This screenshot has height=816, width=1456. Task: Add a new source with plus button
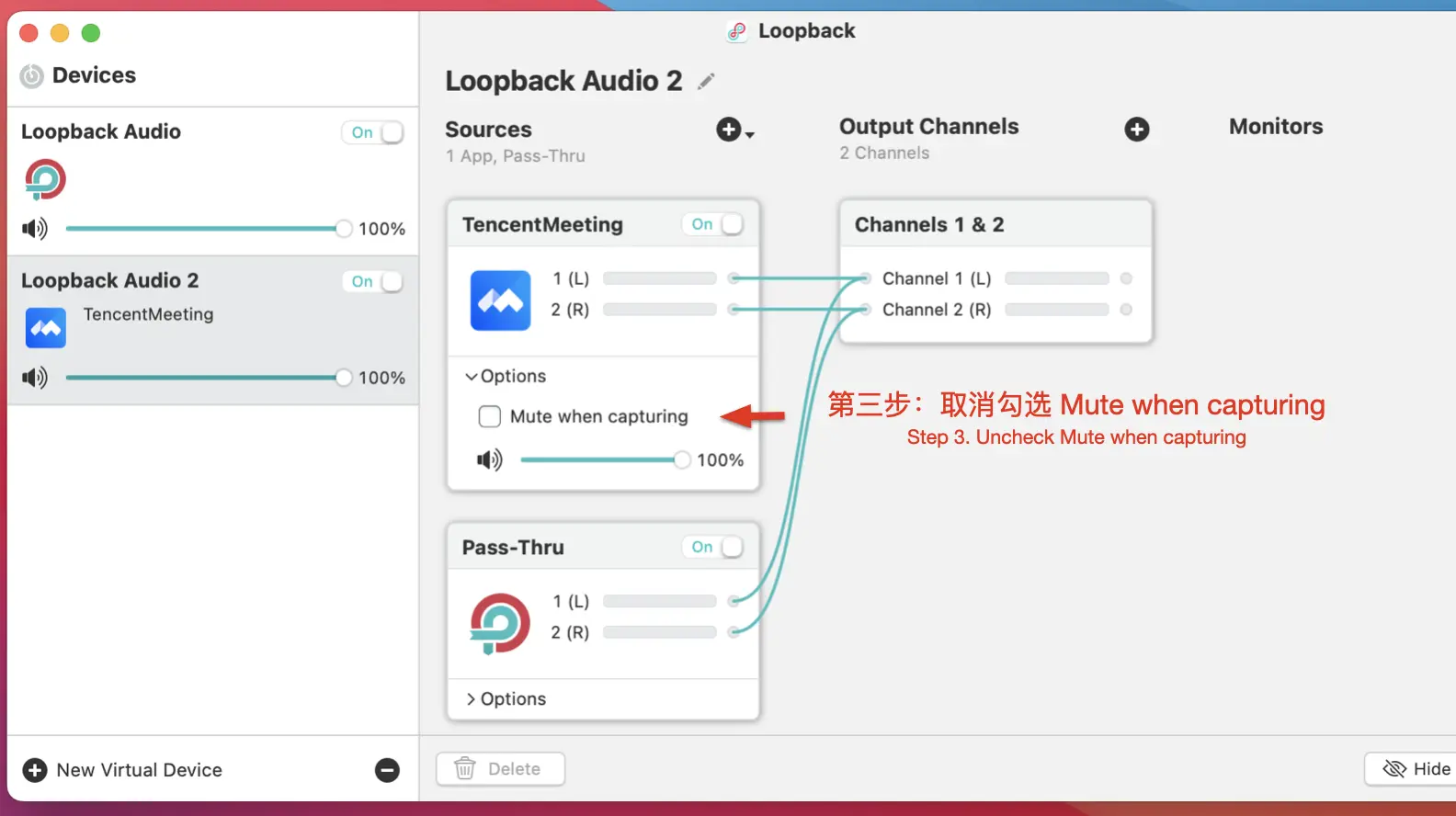click(734, 130)
